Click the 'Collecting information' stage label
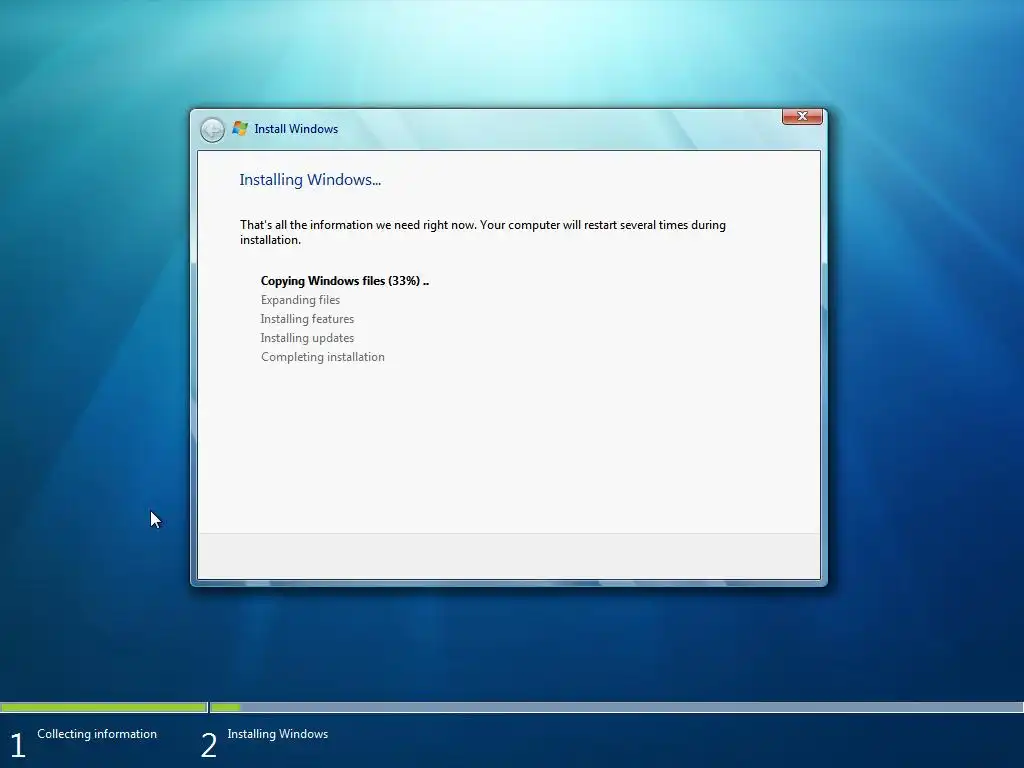Screen dimensions: 1024x768 point(97,733)
